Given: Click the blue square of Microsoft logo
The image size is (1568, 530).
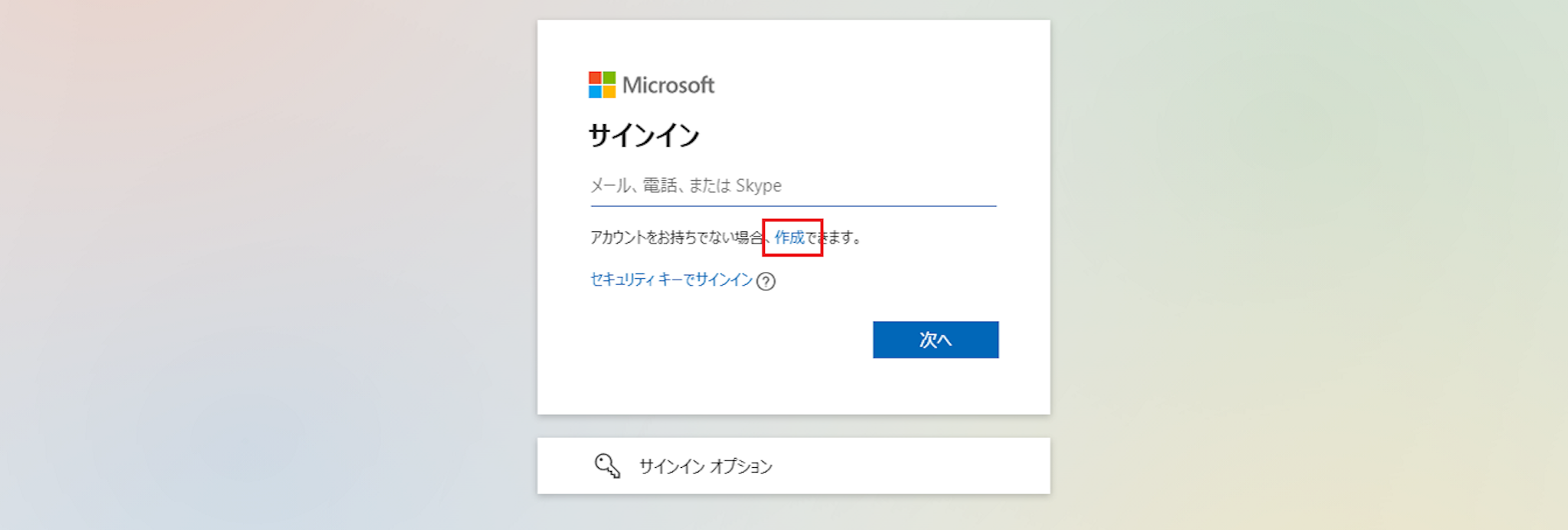Looking at the screenshot, I should pos(595,92).
